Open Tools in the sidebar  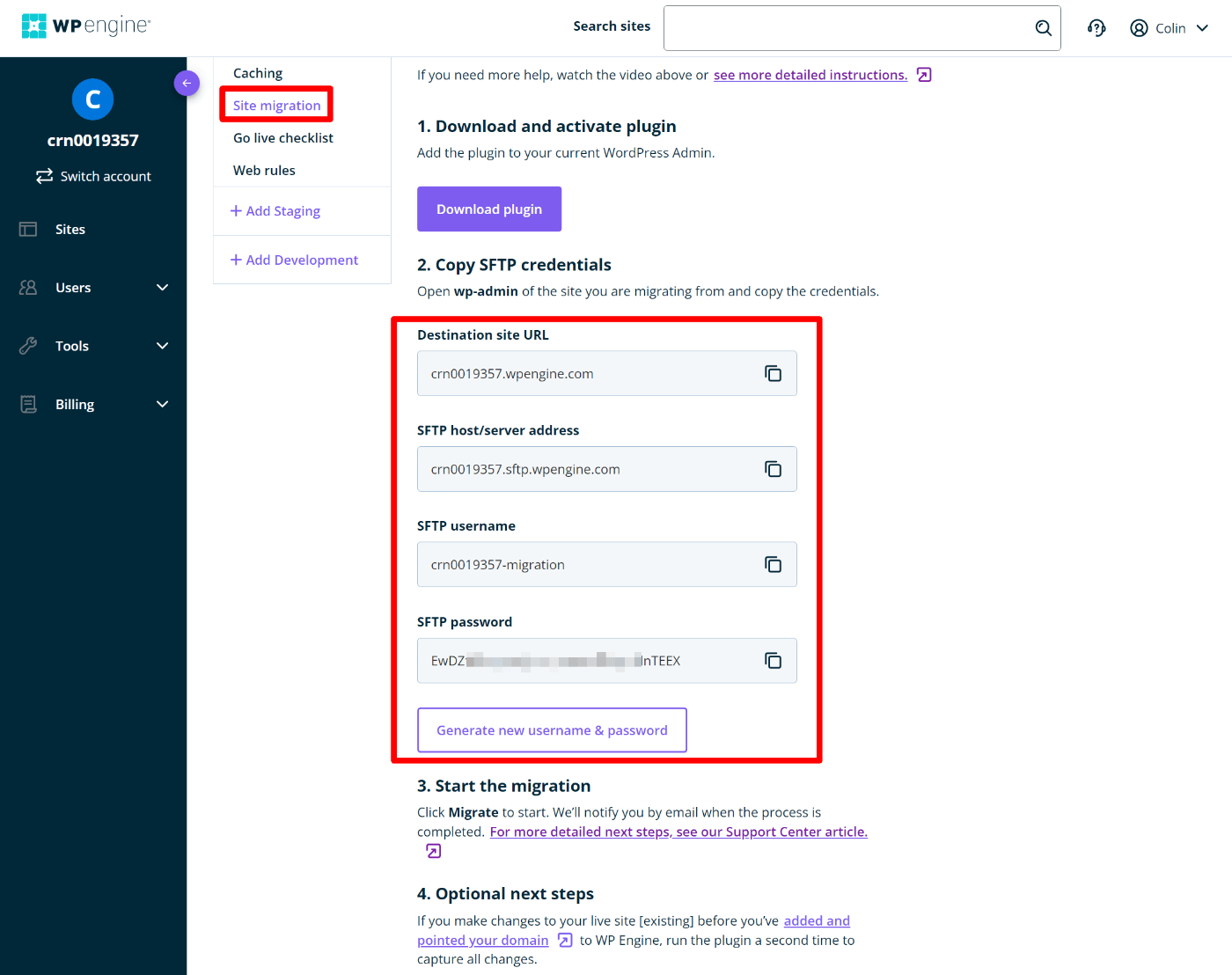72,346
